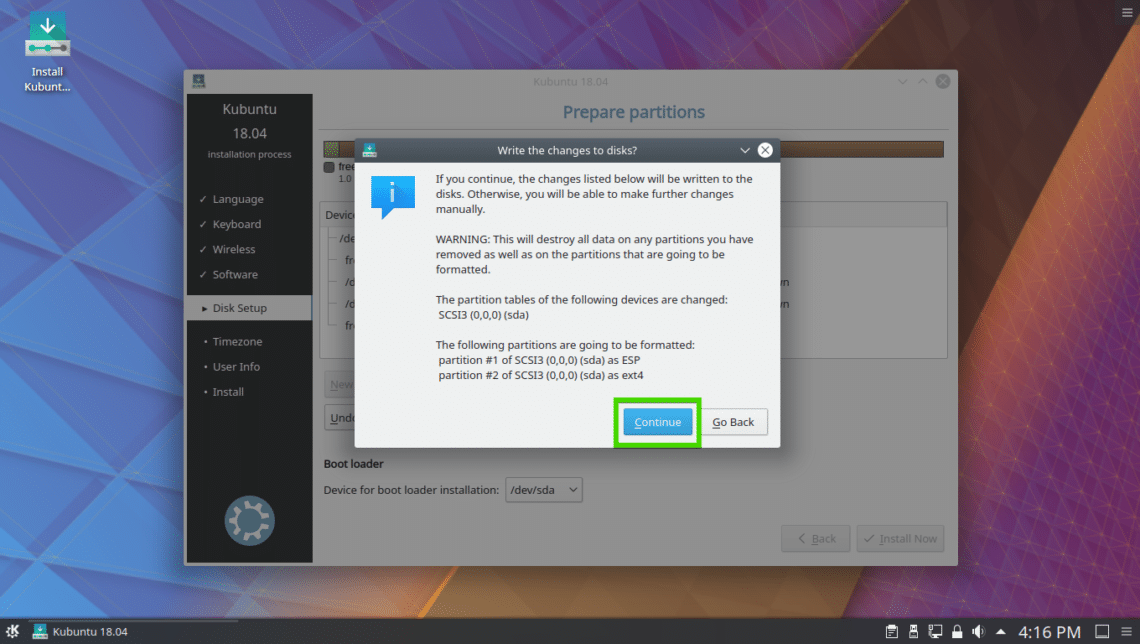Click the Undo button behind the dialog
Viewport: 1140px width, 644px height.
point(340,418)
